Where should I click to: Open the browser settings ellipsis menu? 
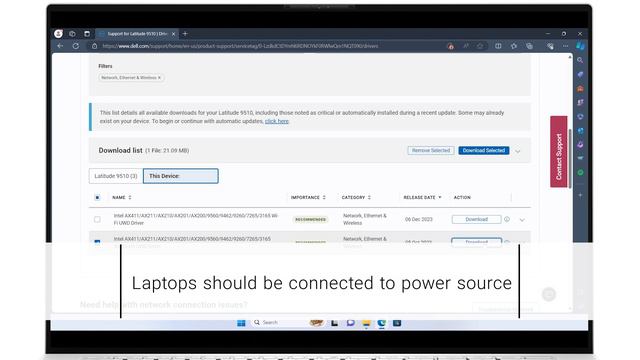click(565, 46)
